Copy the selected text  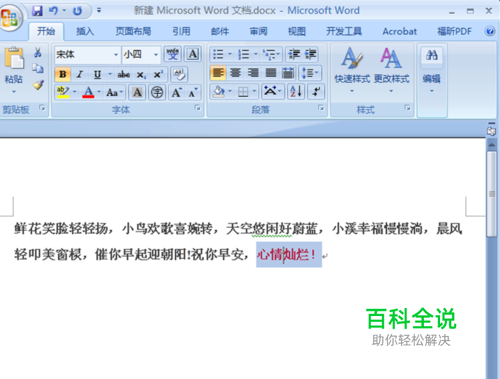coord(38,68)
